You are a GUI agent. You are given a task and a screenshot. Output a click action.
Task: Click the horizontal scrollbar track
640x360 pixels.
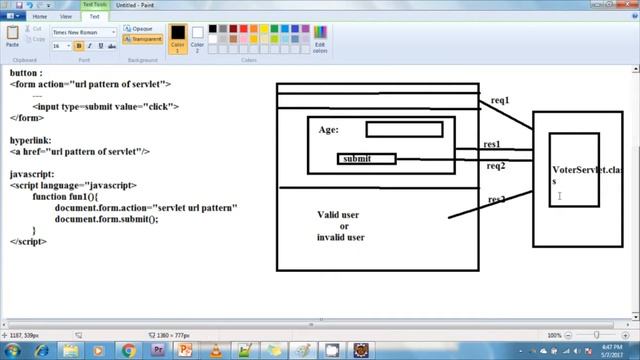[311, 325]
